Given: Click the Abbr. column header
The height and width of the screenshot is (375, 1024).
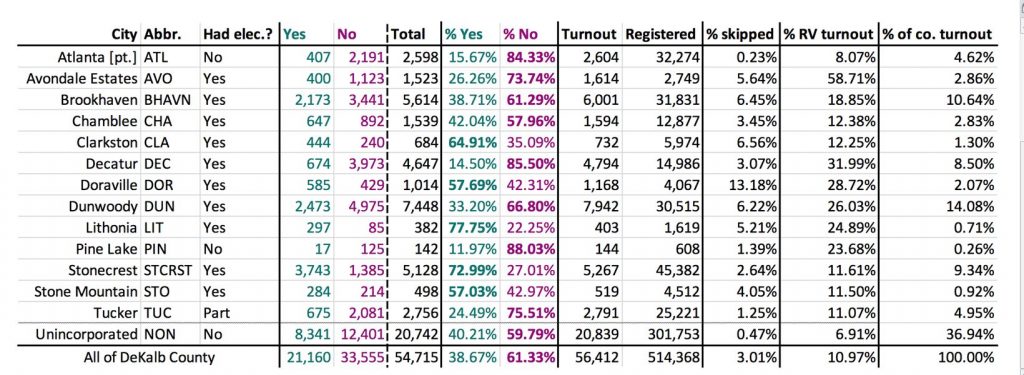Looking at the screenshot, I should (163, 34).
